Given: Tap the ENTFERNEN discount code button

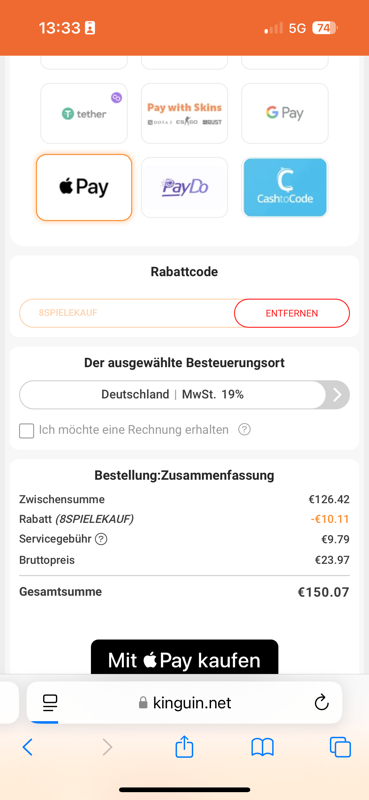Looking at the screenshot, I should (292, 313).
